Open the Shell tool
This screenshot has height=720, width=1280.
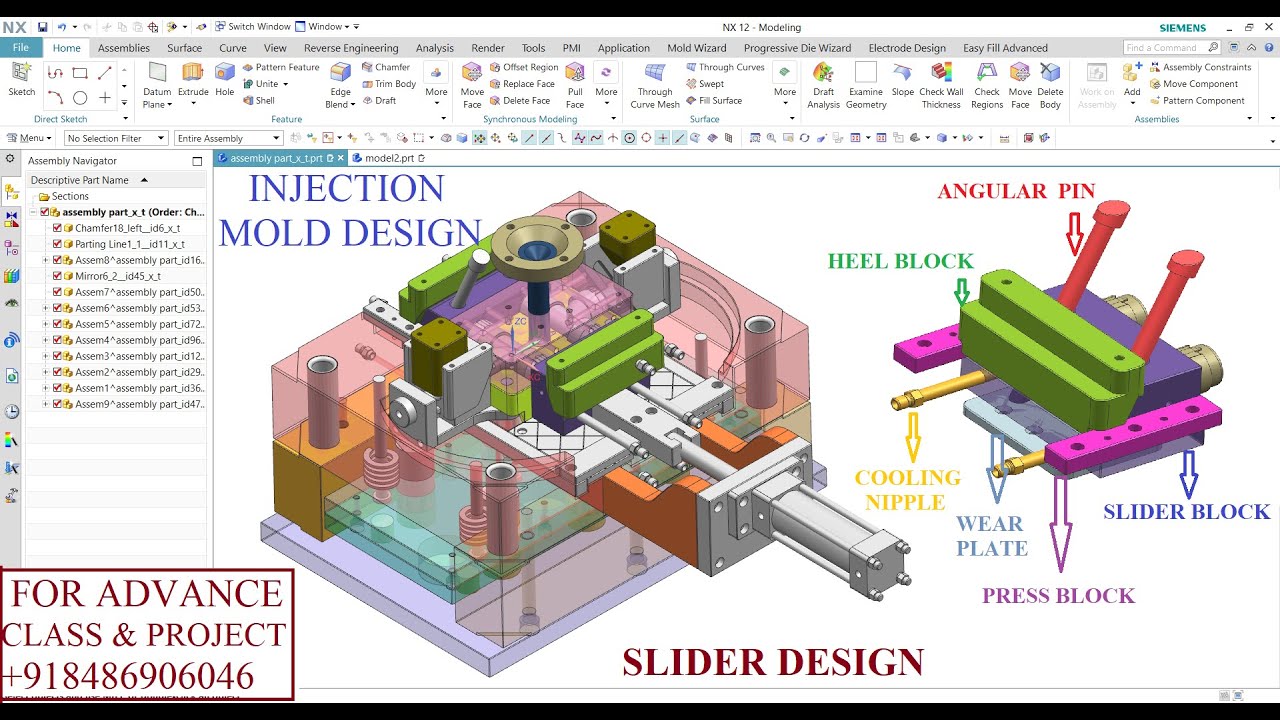259,101
